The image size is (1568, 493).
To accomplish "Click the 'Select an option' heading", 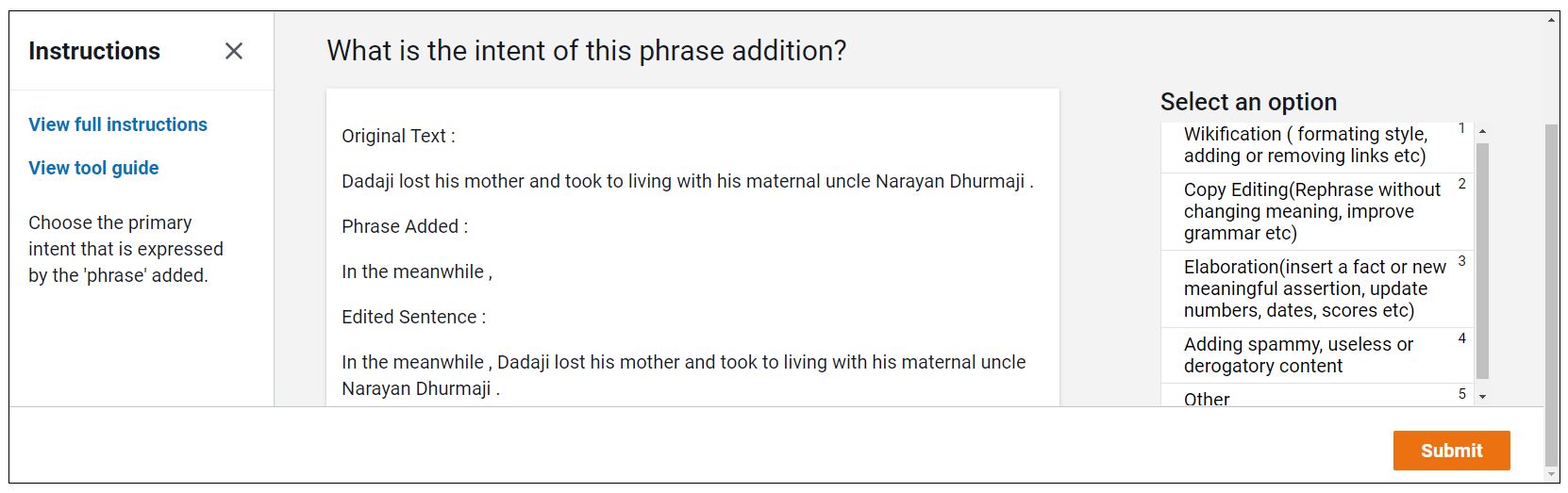I will pyautogui.click(x=1248, y=102).
